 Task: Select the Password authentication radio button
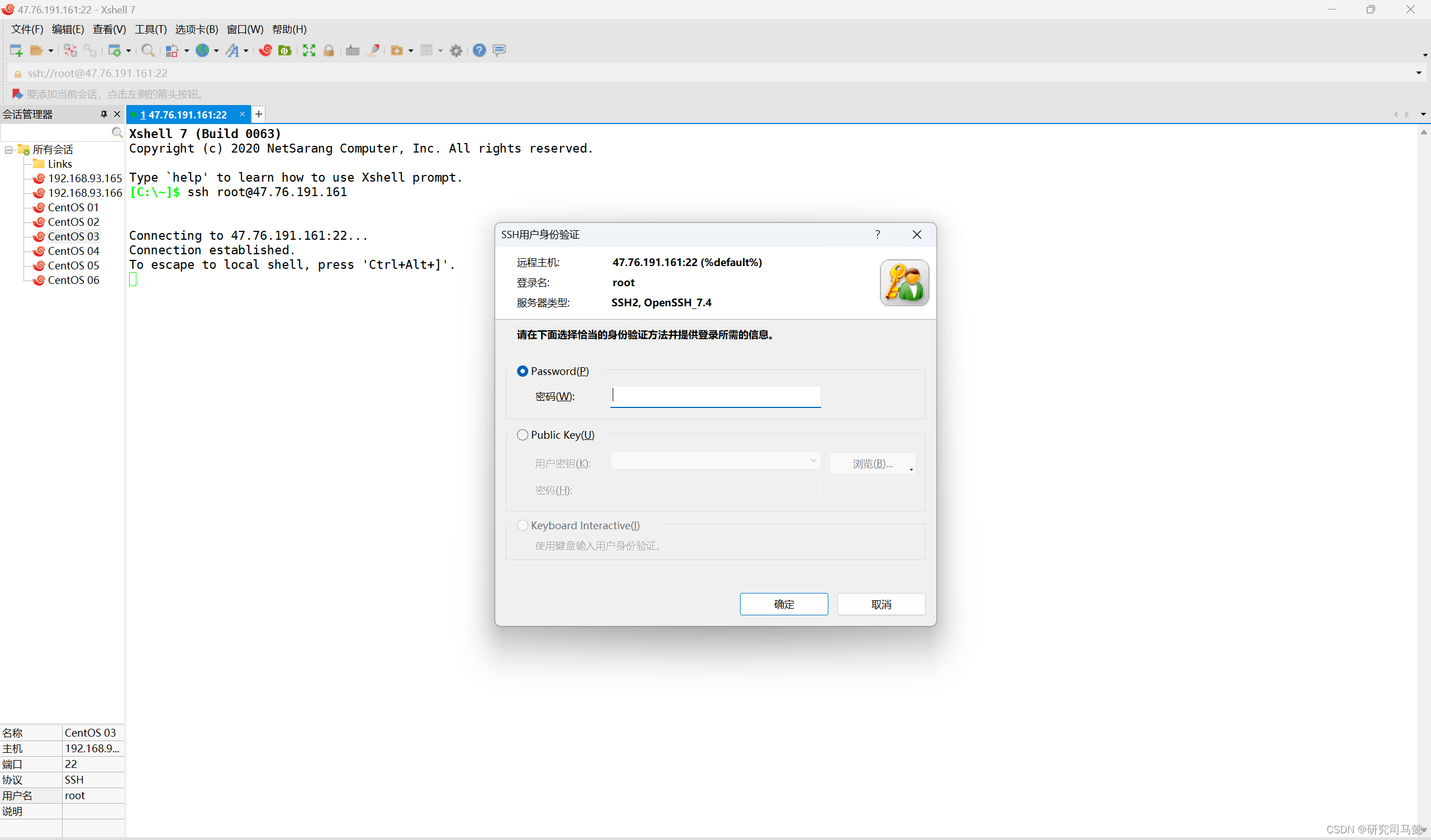523,371
